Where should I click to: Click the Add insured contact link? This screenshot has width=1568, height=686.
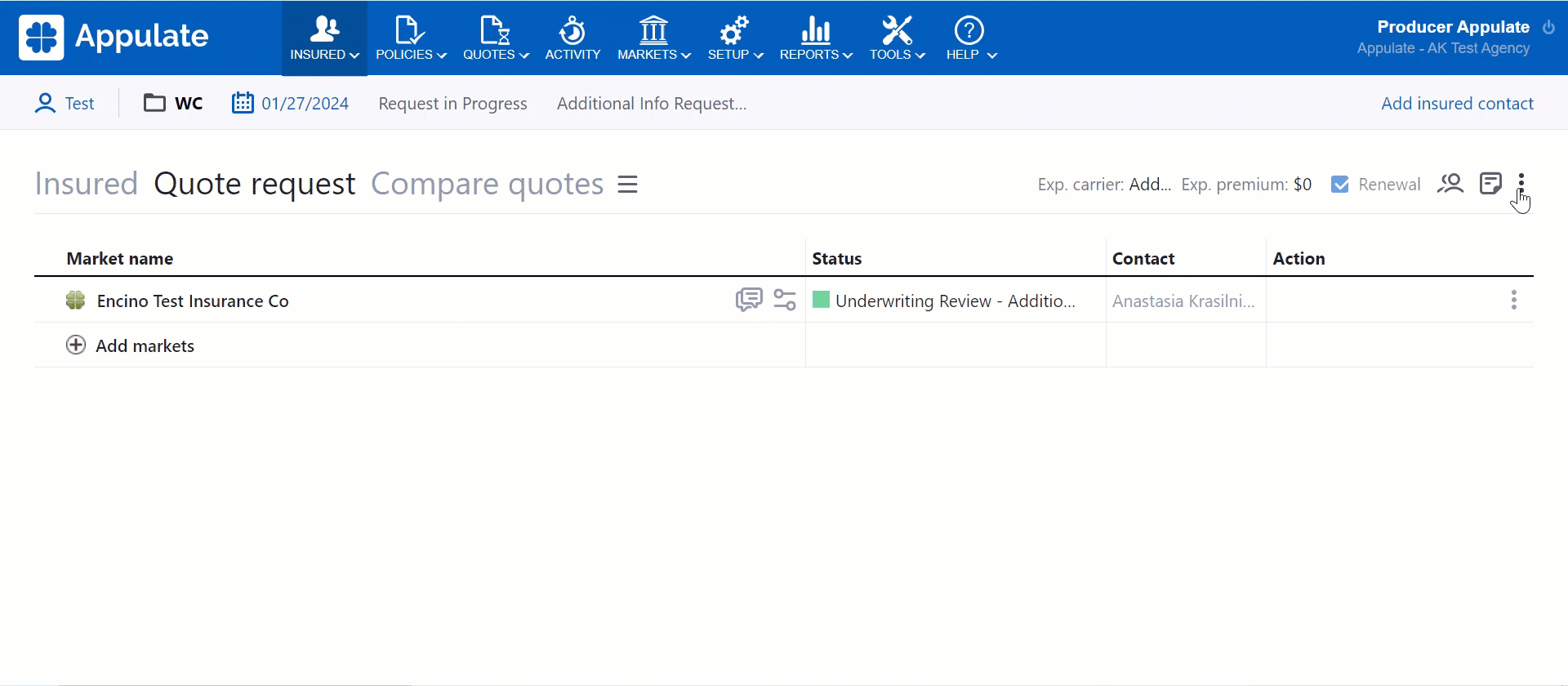pos(1457,104)
